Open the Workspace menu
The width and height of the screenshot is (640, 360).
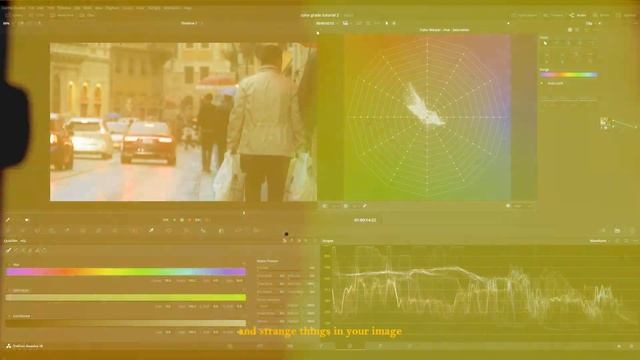point(171,8)
